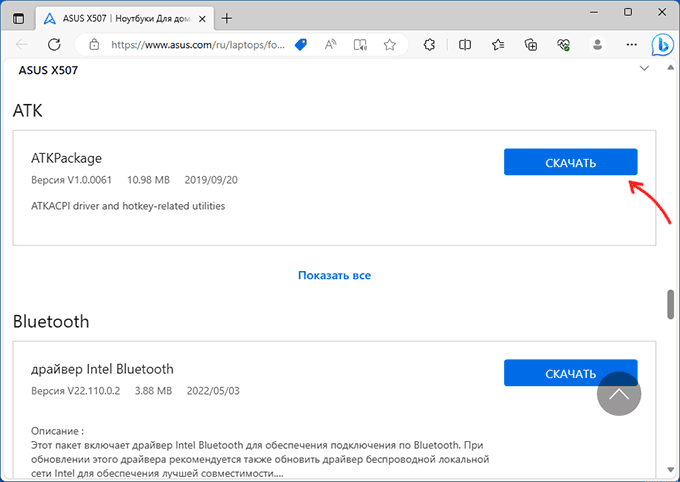The height and width of the screenshot is (482, 680).
Task: Click the Версия V22.110.0.2 text
Action: coord(75,391)
